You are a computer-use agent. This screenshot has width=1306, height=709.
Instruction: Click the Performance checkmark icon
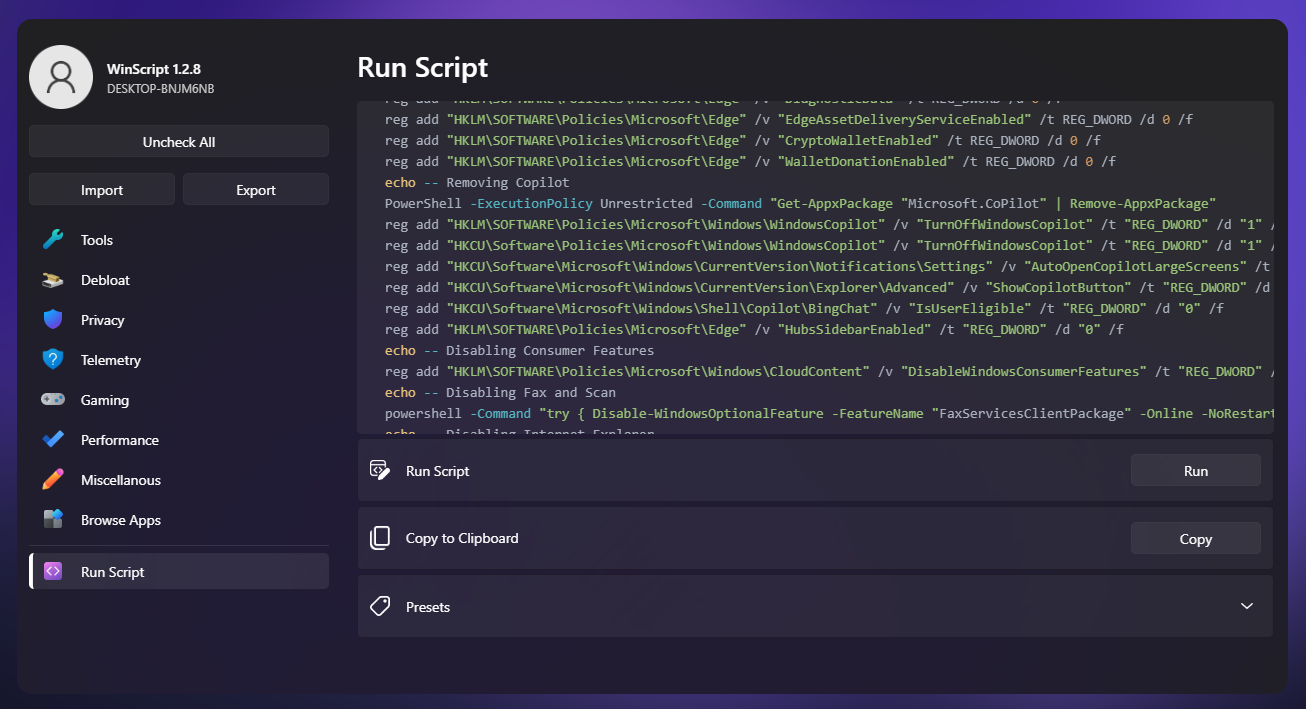click(53, 440)
